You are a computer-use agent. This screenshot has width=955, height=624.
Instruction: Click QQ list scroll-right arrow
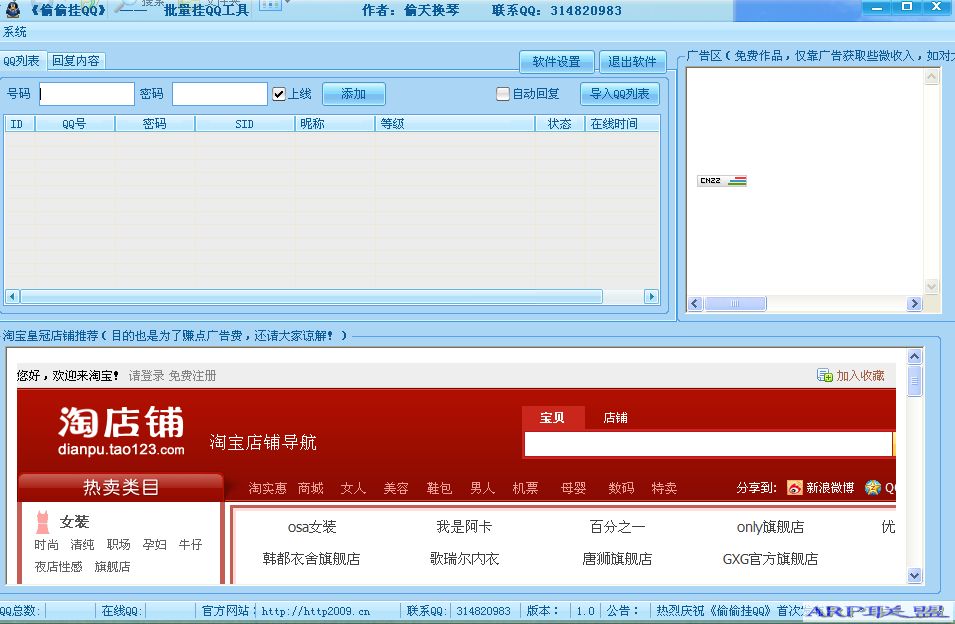coord(651,296)
